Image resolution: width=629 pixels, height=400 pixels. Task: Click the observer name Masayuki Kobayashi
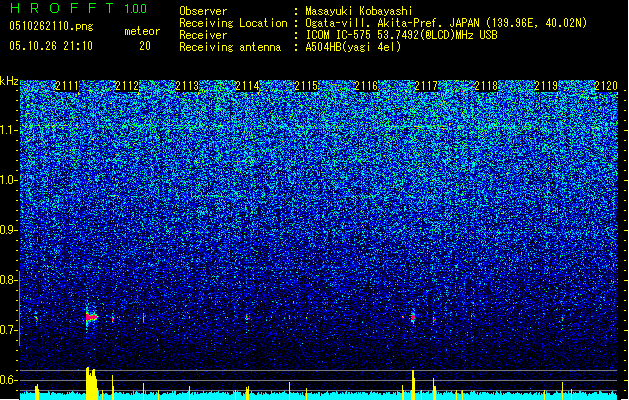(x=359, y=11)
